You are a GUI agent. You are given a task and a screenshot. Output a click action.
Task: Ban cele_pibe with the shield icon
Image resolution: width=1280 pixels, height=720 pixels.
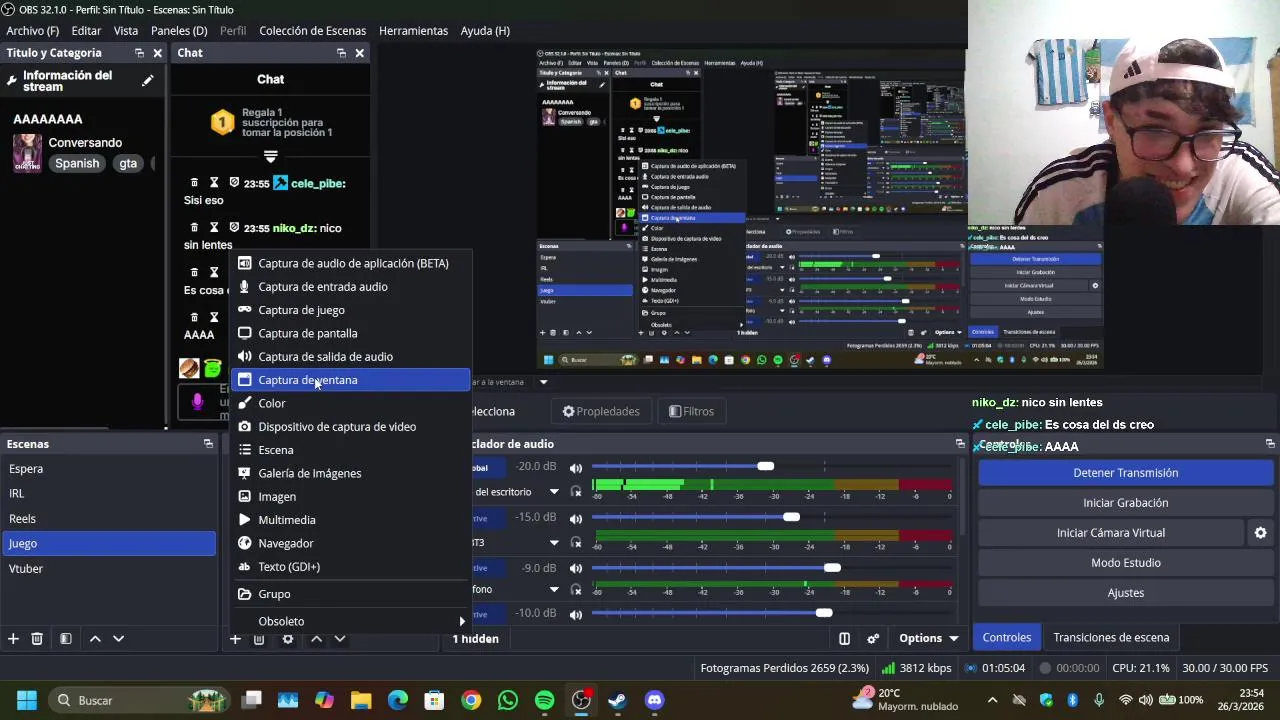pyautogui.click(x=234, y=183)
